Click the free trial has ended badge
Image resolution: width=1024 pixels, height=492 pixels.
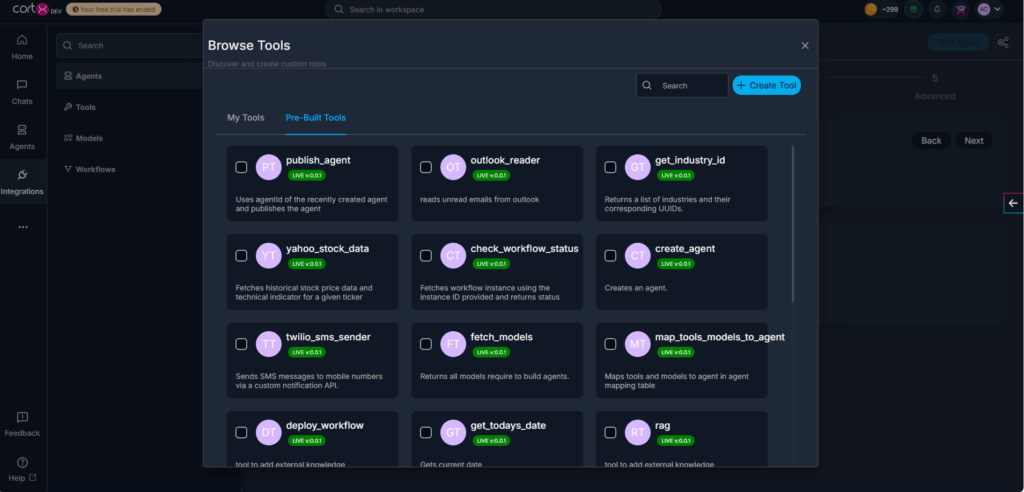pos(114,9)
